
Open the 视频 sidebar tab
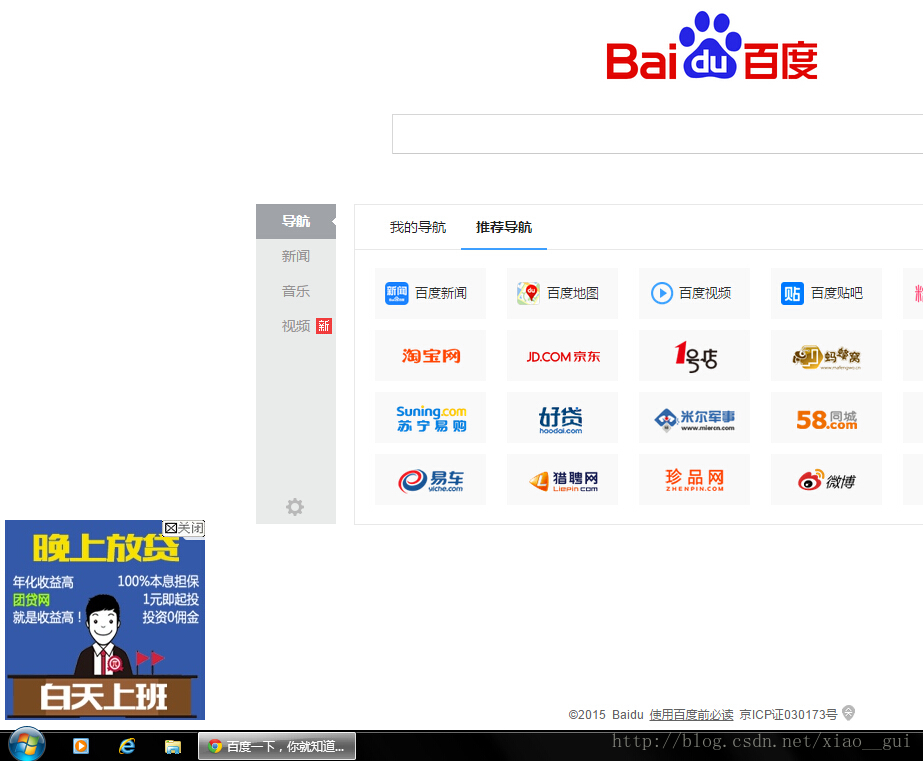[296, 326]
